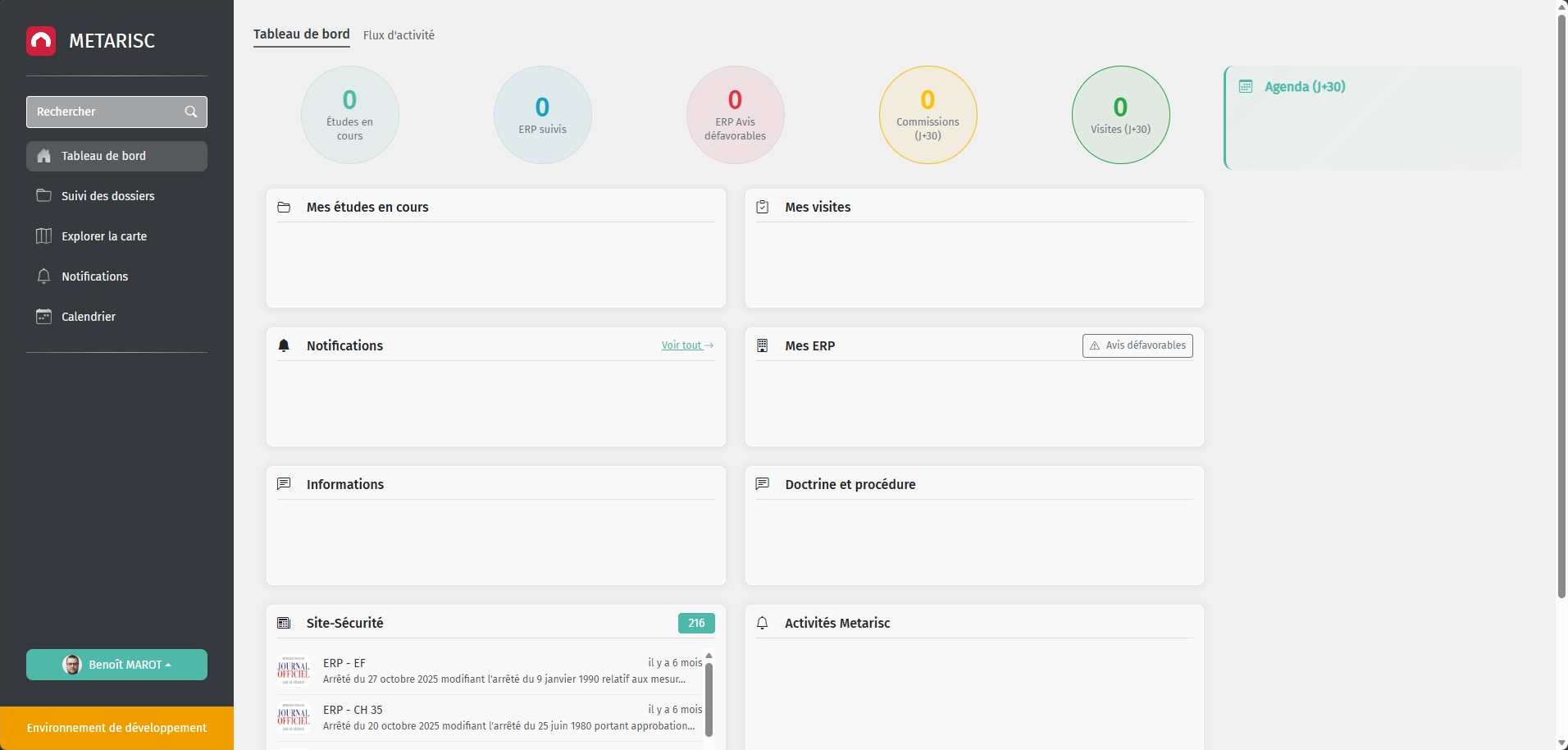Click folder icon in Mes études en cours card
1568x750 pixels.
[x=284, y=208]
